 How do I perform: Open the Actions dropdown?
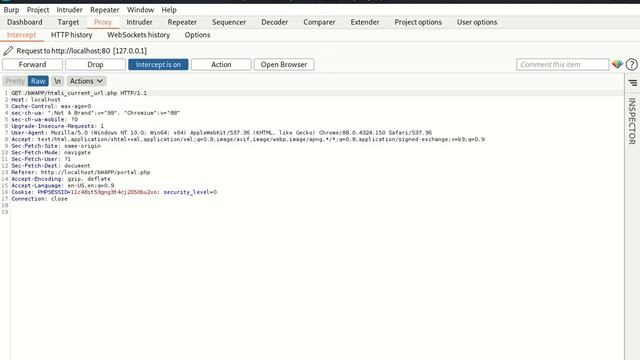click(x=86, y=81)
